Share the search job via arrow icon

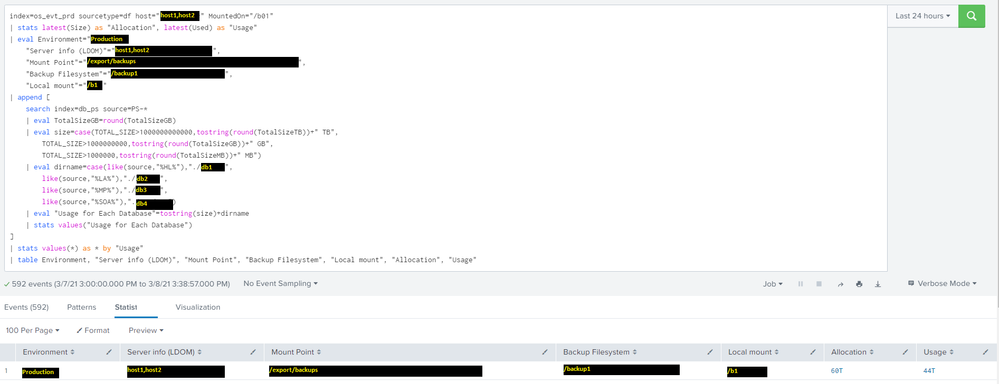coord(840,284)
